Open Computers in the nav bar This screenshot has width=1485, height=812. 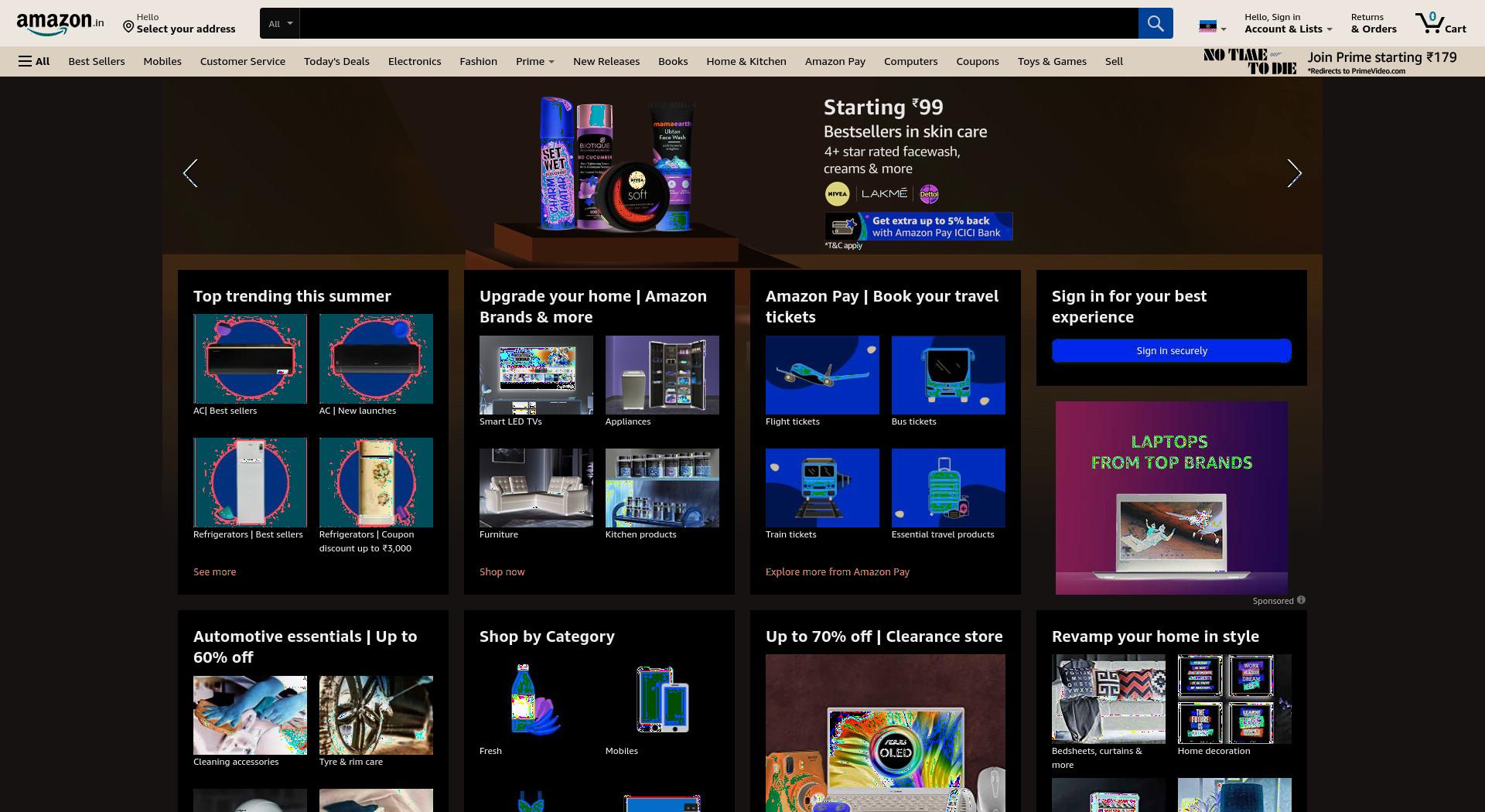pos(910,61)
